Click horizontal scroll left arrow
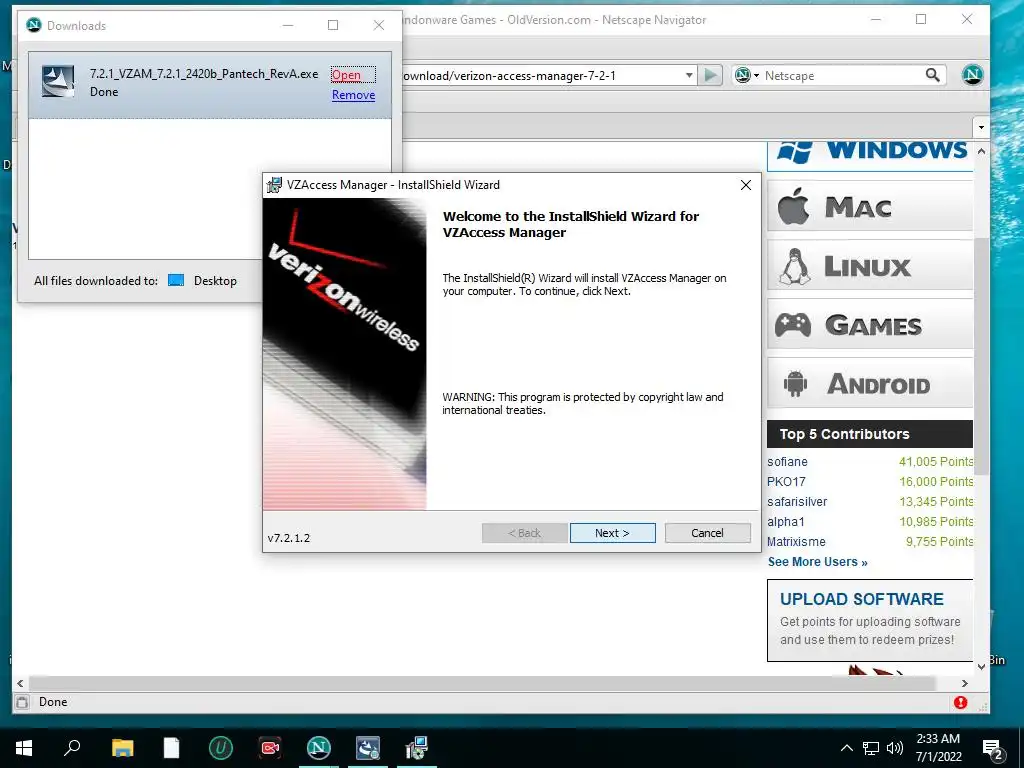1024x768 pixels. point(20,683)
